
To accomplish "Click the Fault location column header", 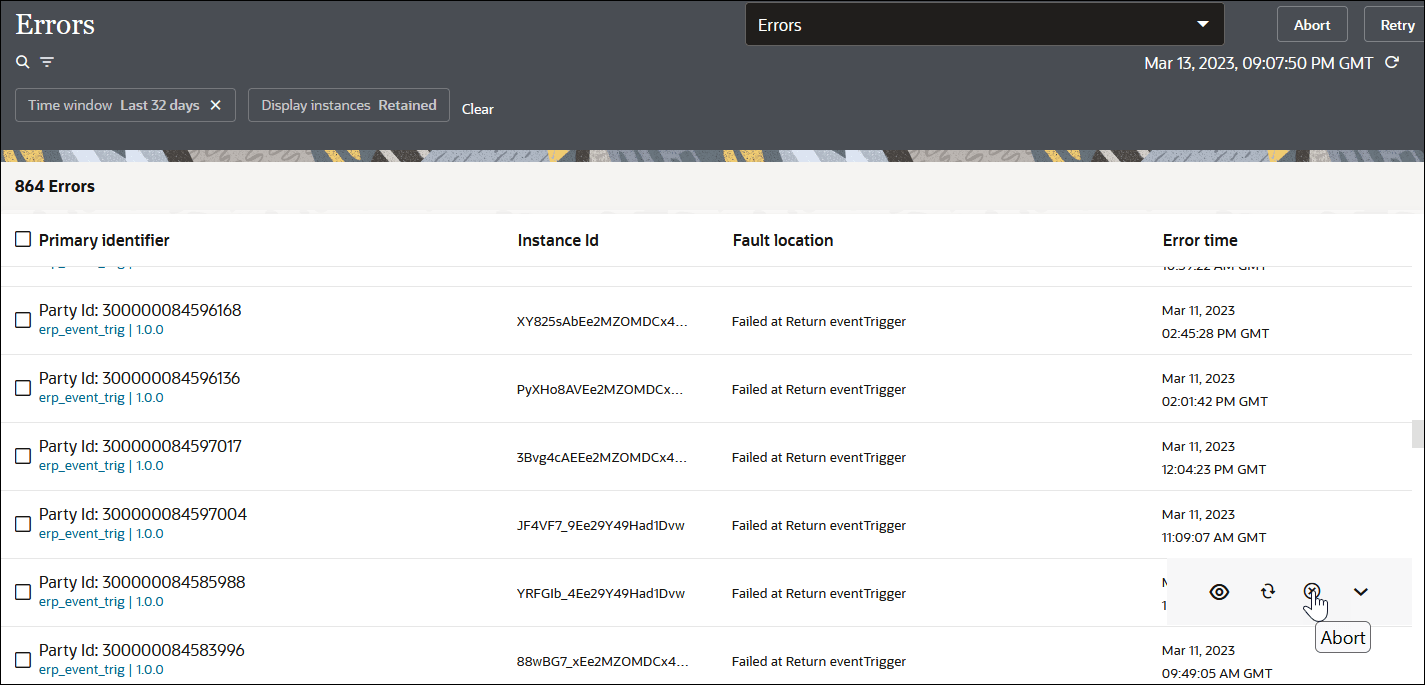I will pos(783,240).
